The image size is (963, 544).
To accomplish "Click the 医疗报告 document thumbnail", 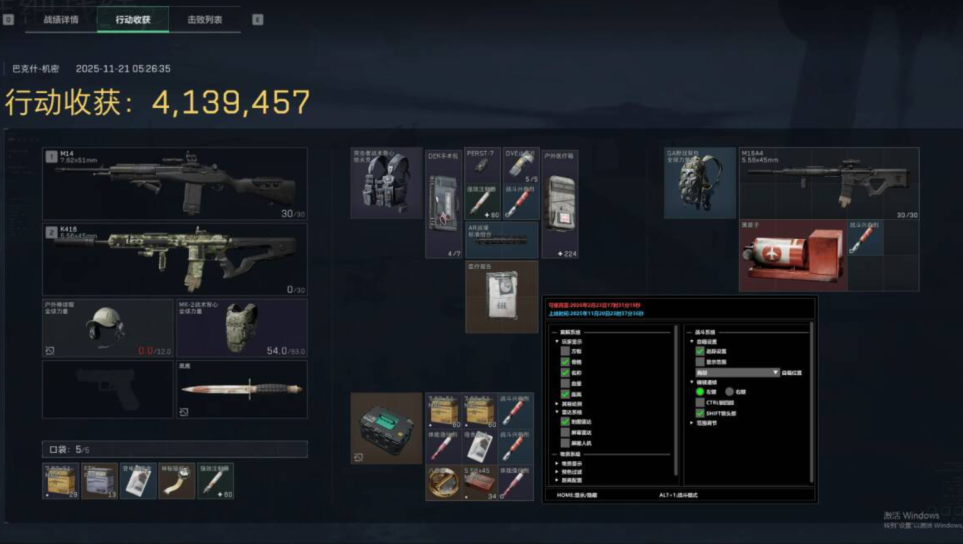I will [501, 297].
